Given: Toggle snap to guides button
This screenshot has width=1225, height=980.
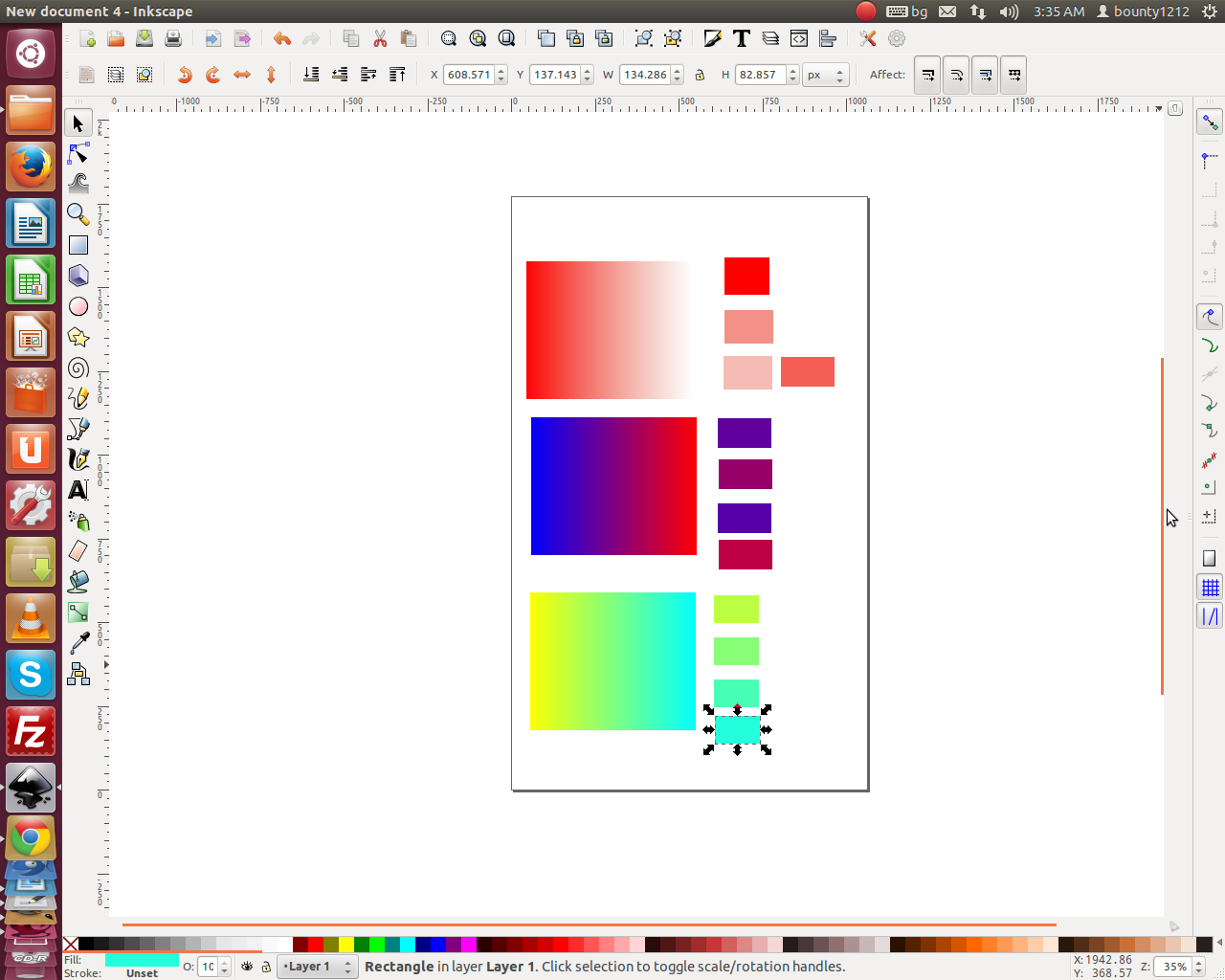Looking at the screenshot, I should 1210,616.
